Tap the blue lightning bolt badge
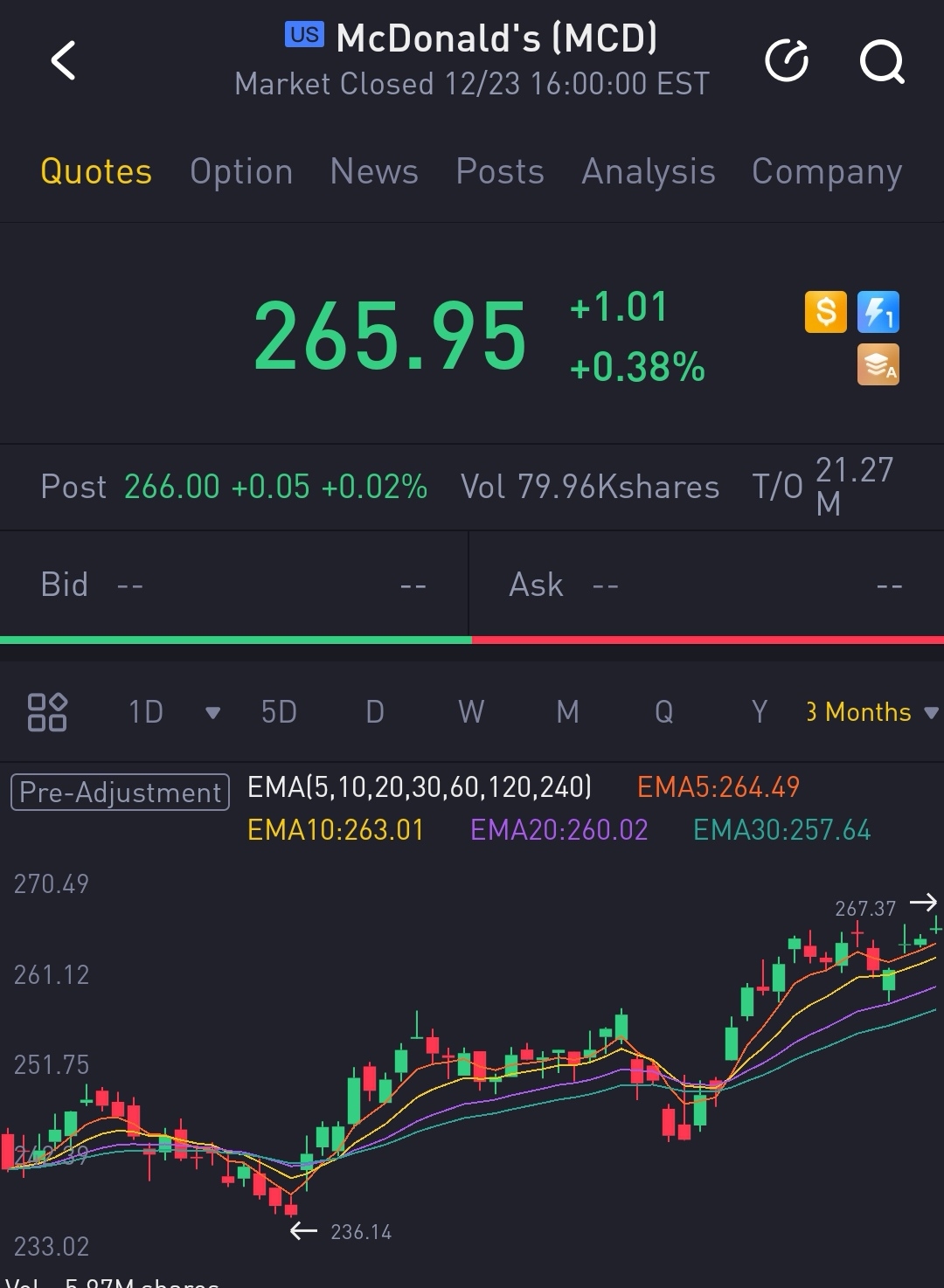 [878, 312]
